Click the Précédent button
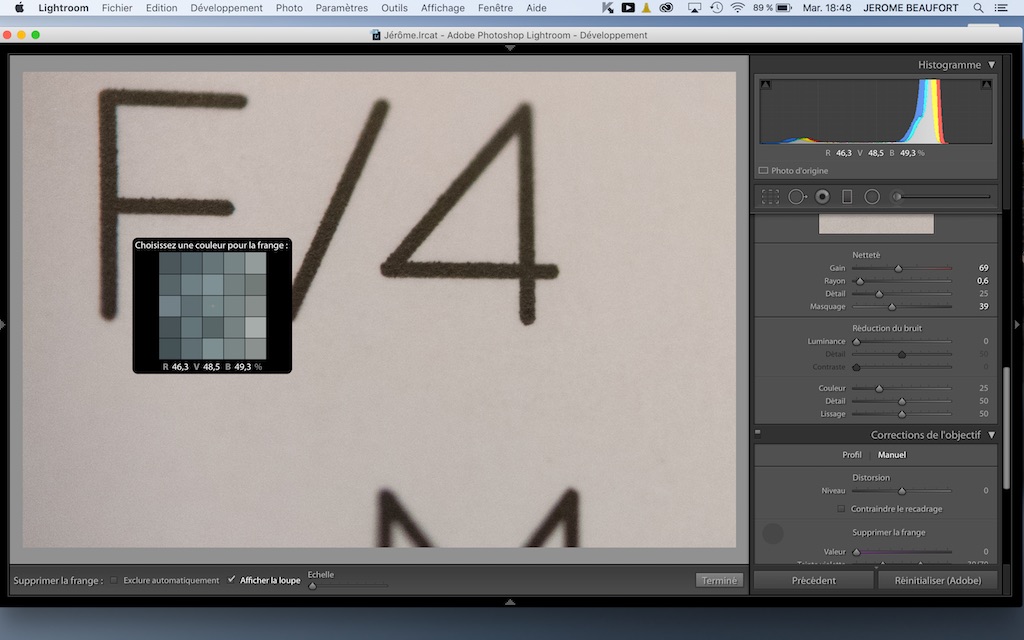The height and width of the screenshot is (640, 1024). coord(814,580)
